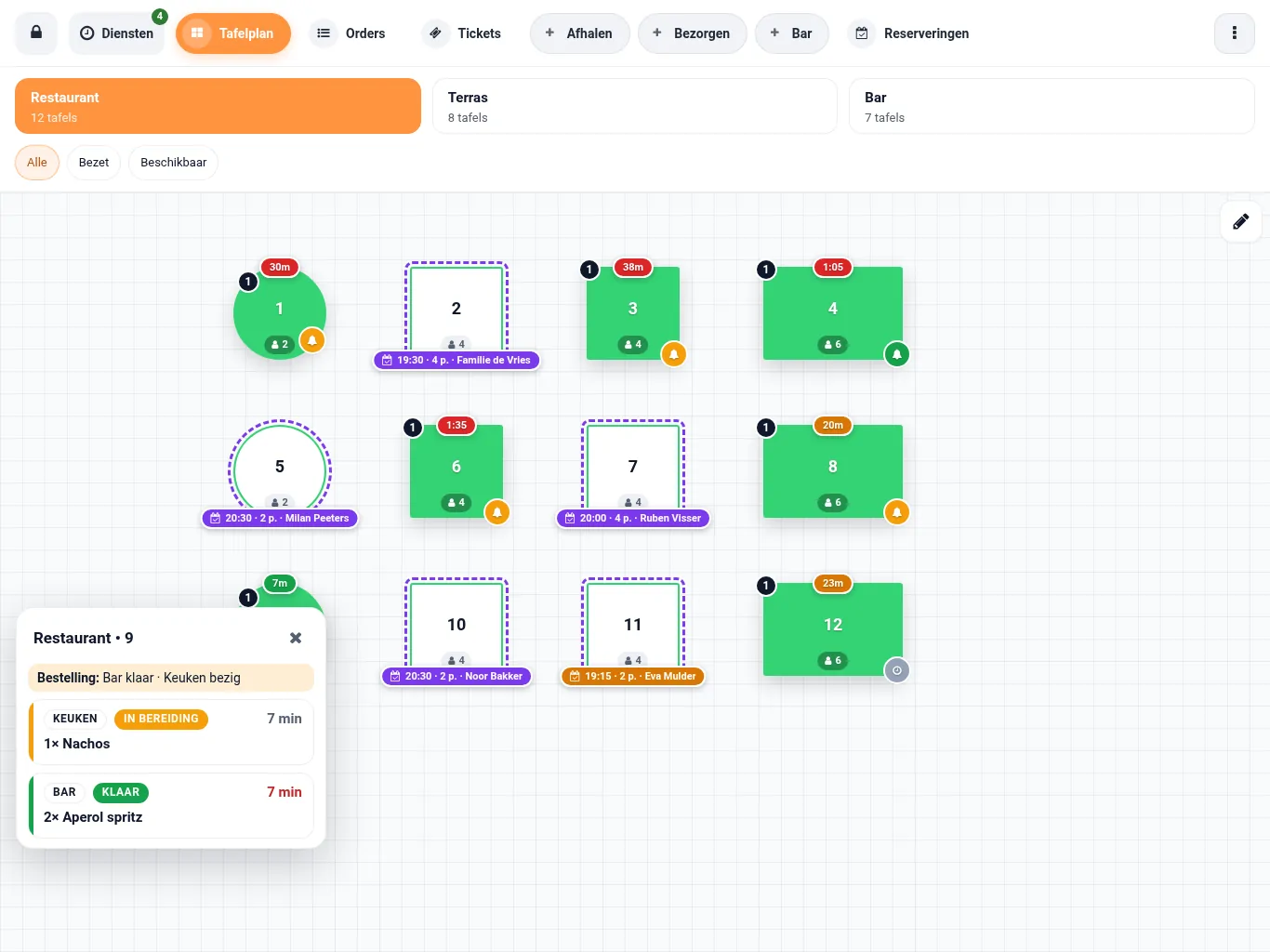The width and height of the screenshot is (1270, 952).
Task: Select round table 5 on the floor plan
Action: (x=280, y=467)
